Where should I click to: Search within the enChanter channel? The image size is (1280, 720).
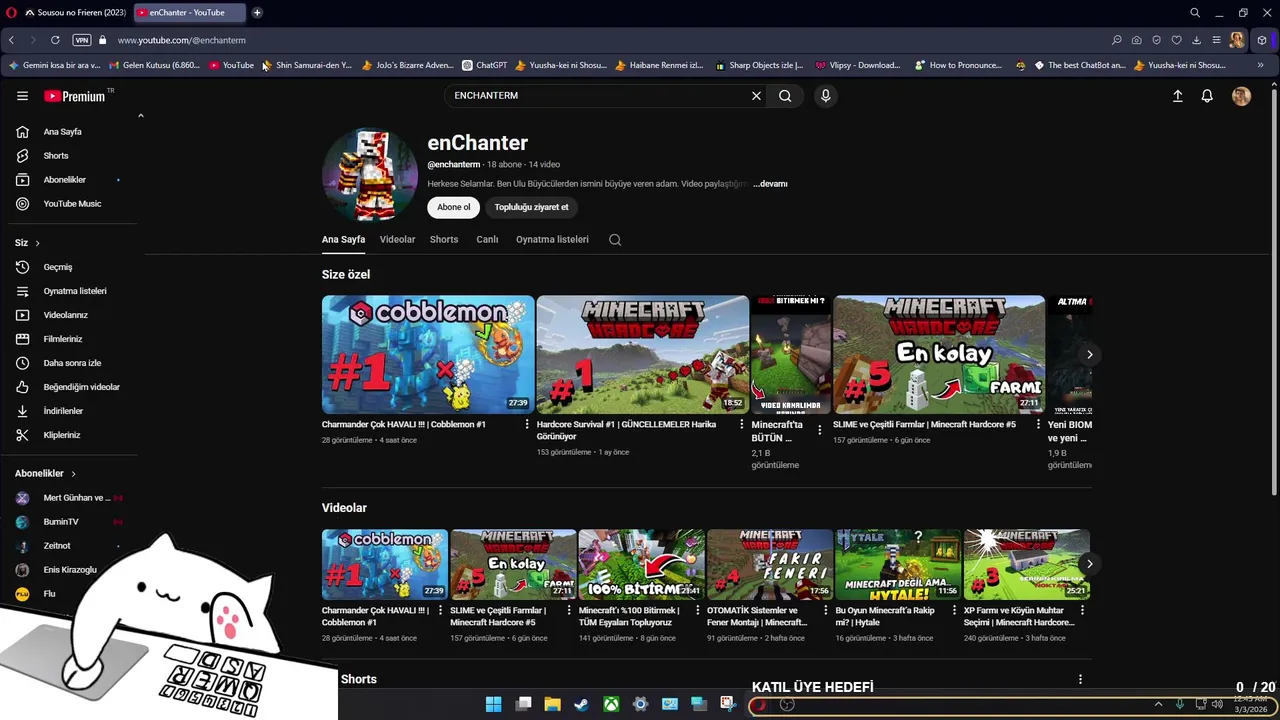(x=615, y=240)
